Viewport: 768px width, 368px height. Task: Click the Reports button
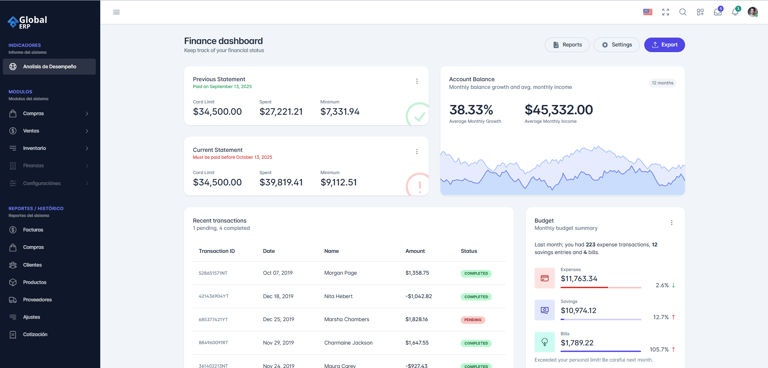567,45
